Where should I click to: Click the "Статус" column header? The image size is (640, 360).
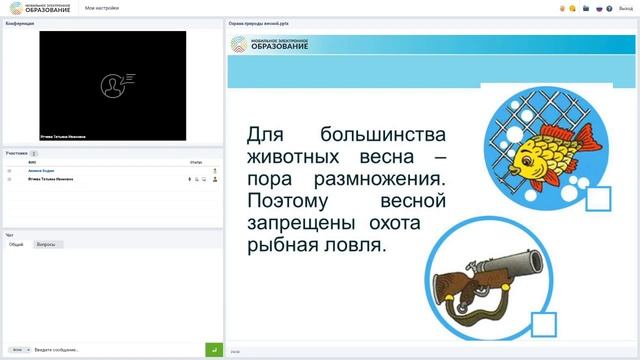click(196, 162)
